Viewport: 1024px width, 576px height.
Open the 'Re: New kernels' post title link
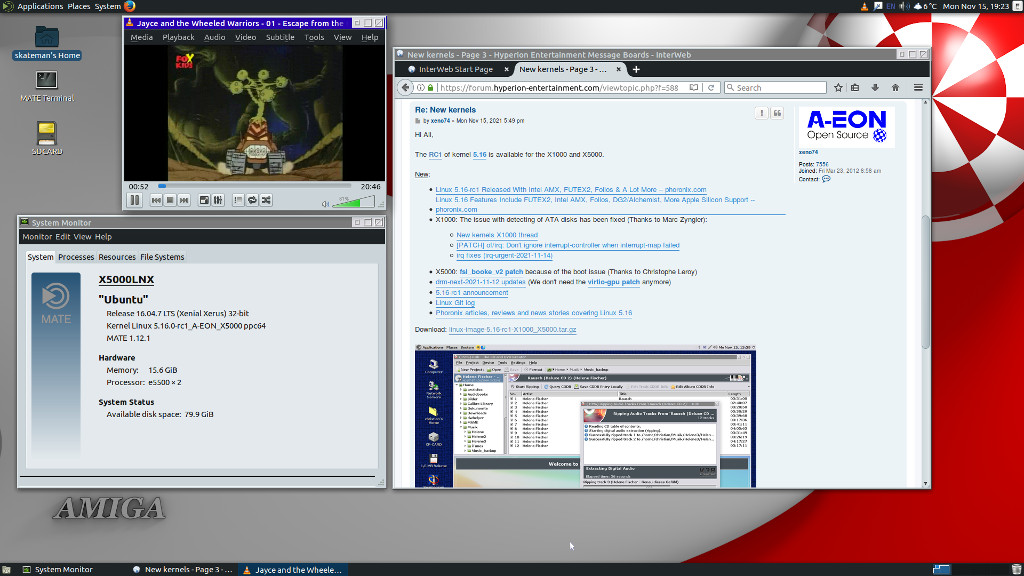coord(445,110)
